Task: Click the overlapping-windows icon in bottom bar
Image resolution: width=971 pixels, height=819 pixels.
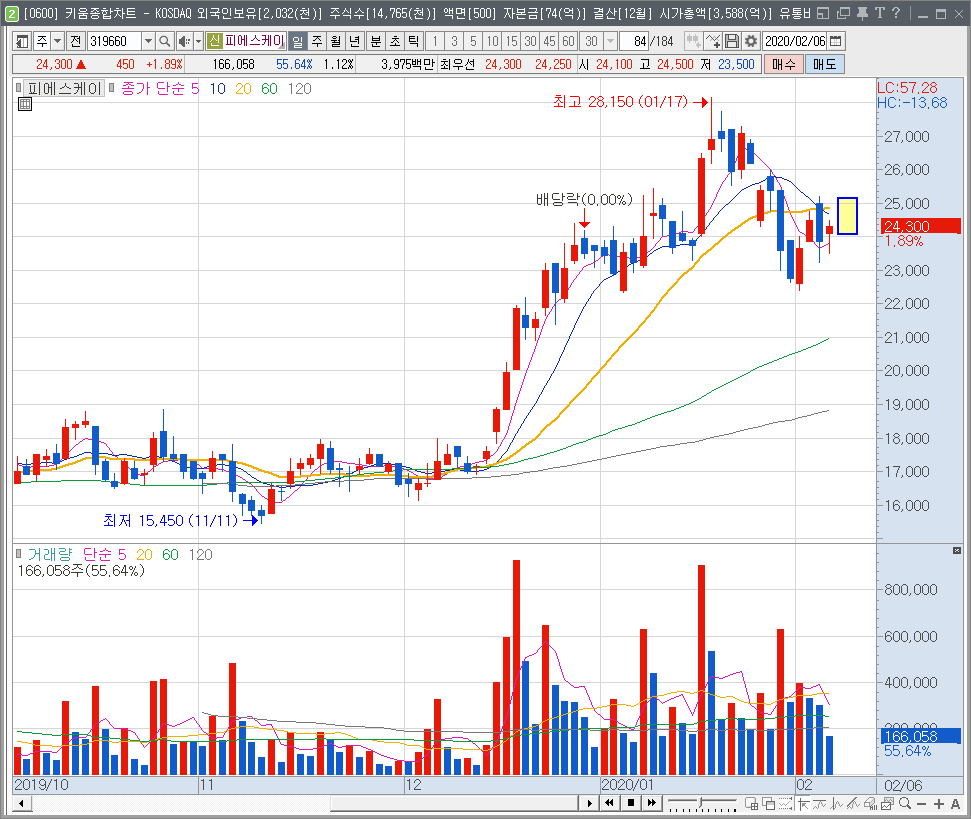Action: coord(769,804)
